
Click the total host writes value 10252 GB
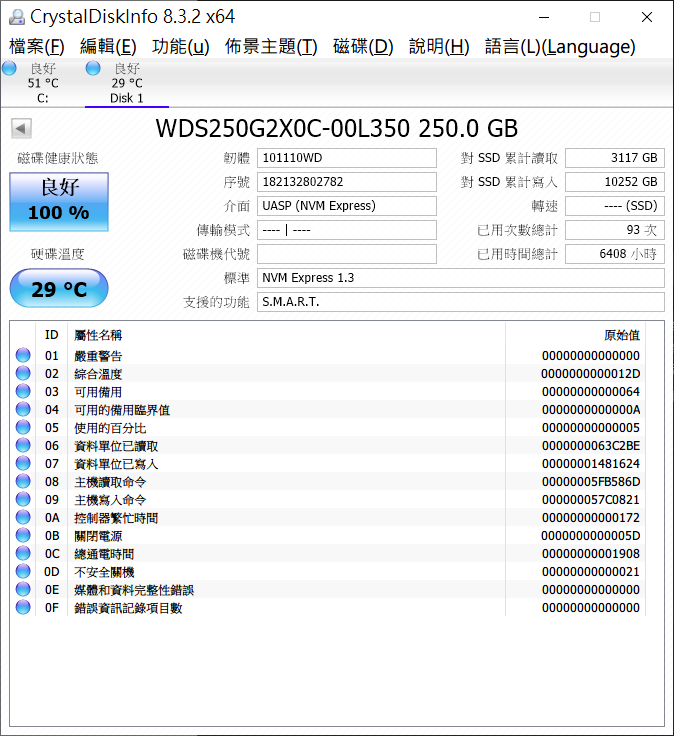[x=615, y=182]
